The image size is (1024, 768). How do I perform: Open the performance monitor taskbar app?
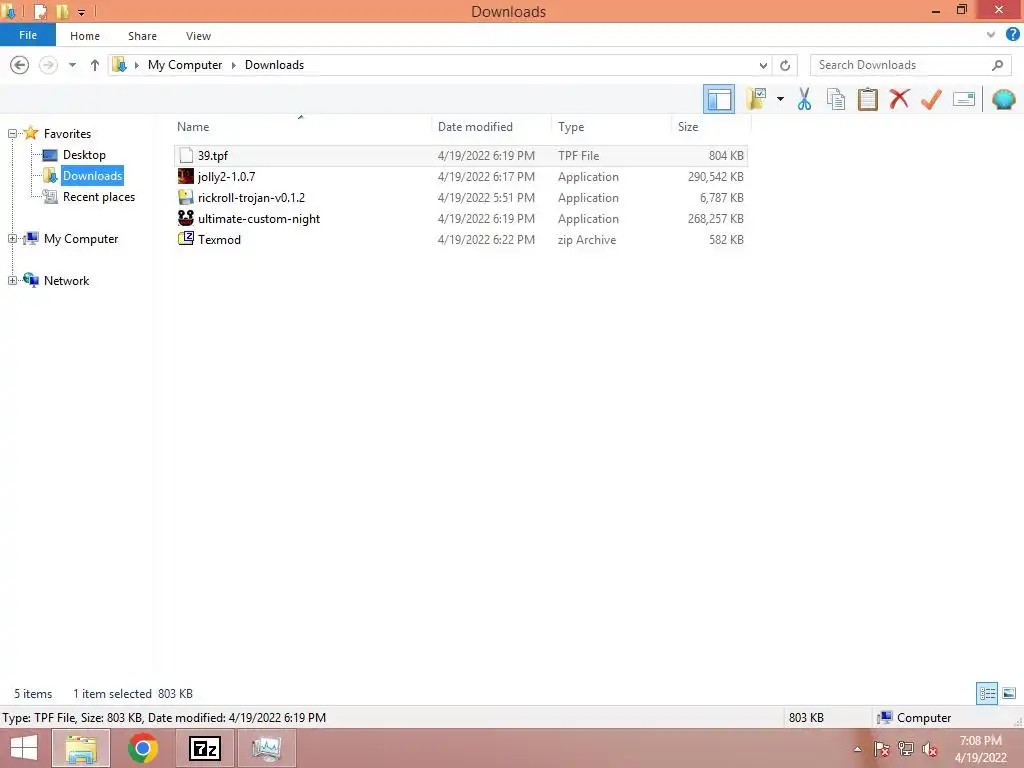(266, 748)
